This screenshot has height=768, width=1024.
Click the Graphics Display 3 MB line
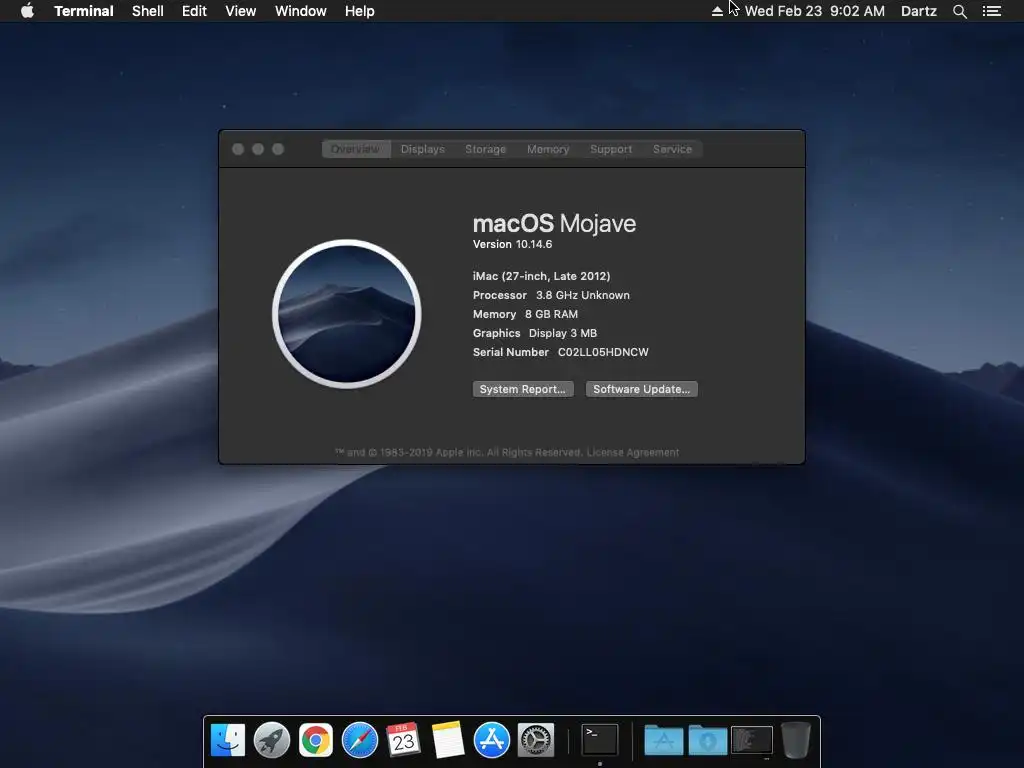[535, 333]
